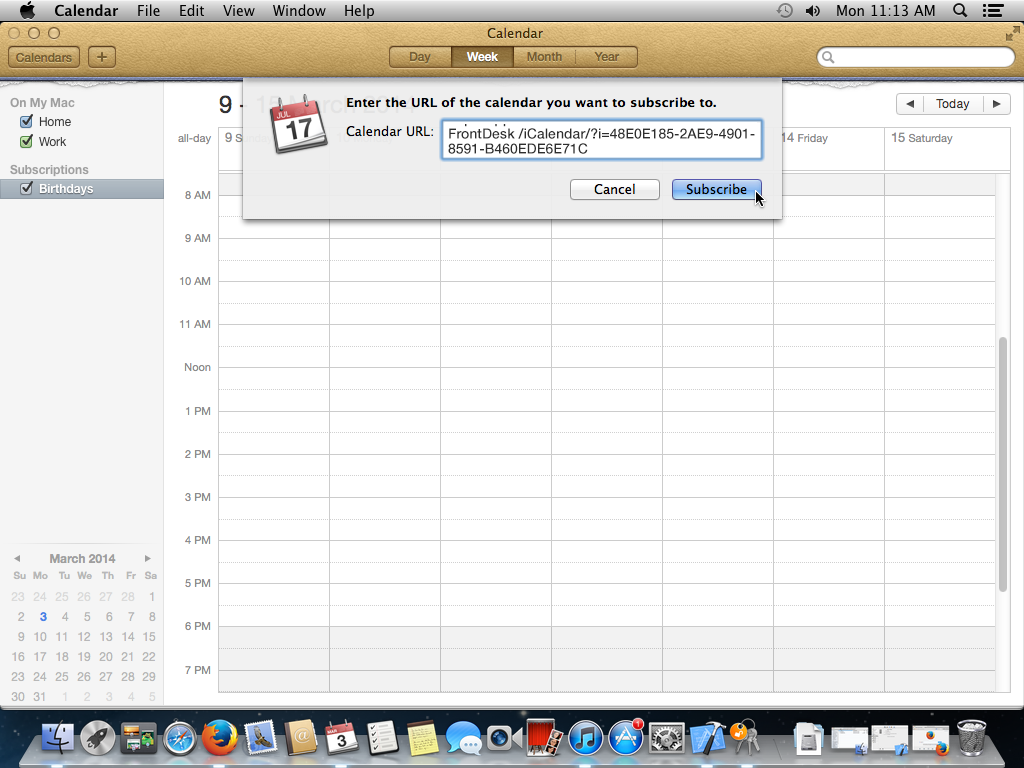Open the View menu
This screenshot has height=768, width=1024.
(238, 10)
